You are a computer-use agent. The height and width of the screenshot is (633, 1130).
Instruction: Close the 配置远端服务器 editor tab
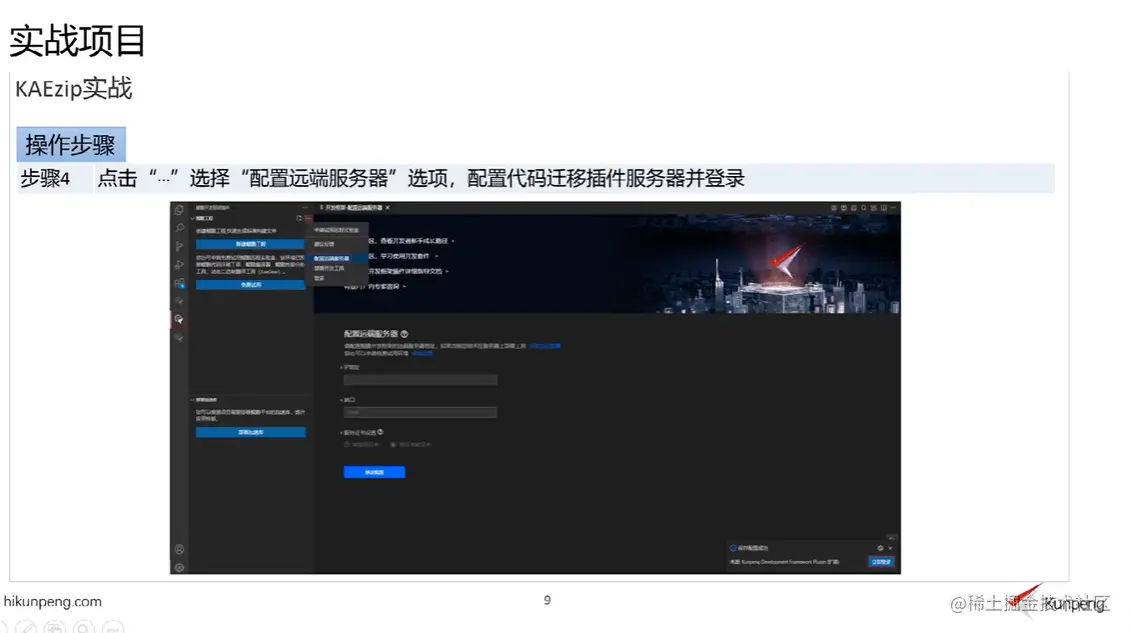pyautogui.click(x=388, y=208)
